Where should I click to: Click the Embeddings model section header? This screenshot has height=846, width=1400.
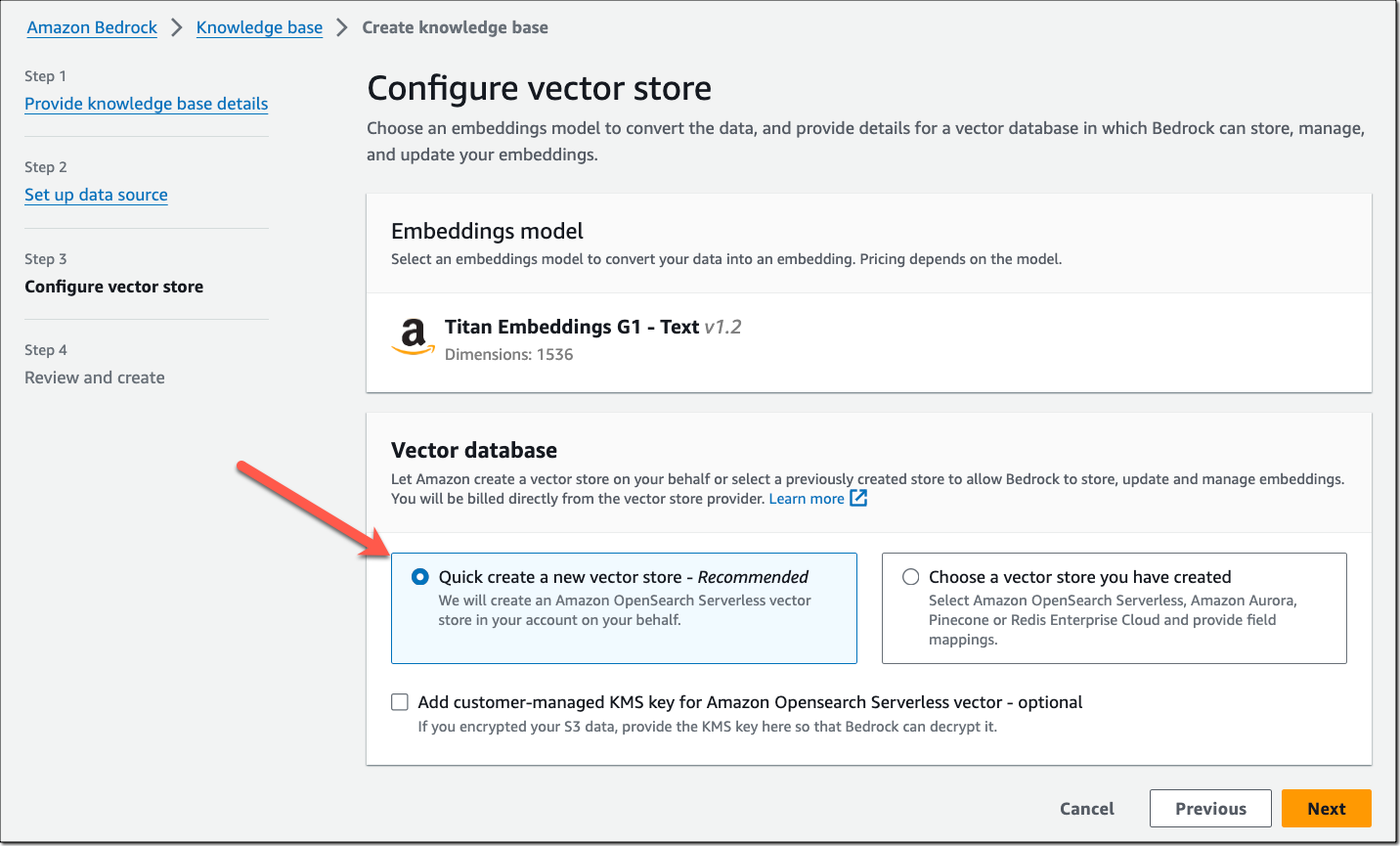tap(487, 231)
